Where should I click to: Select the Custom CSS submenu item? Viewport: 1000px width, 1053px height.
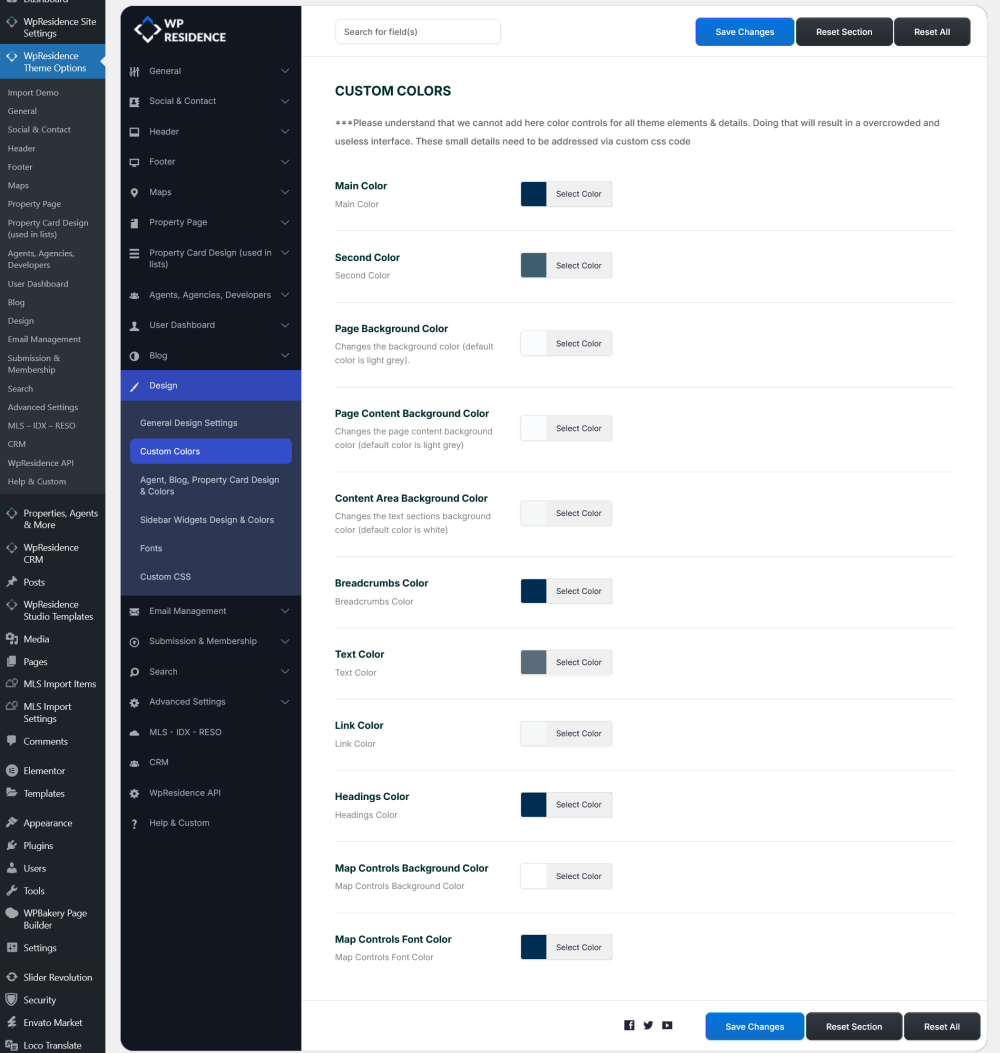click(165, 577)
